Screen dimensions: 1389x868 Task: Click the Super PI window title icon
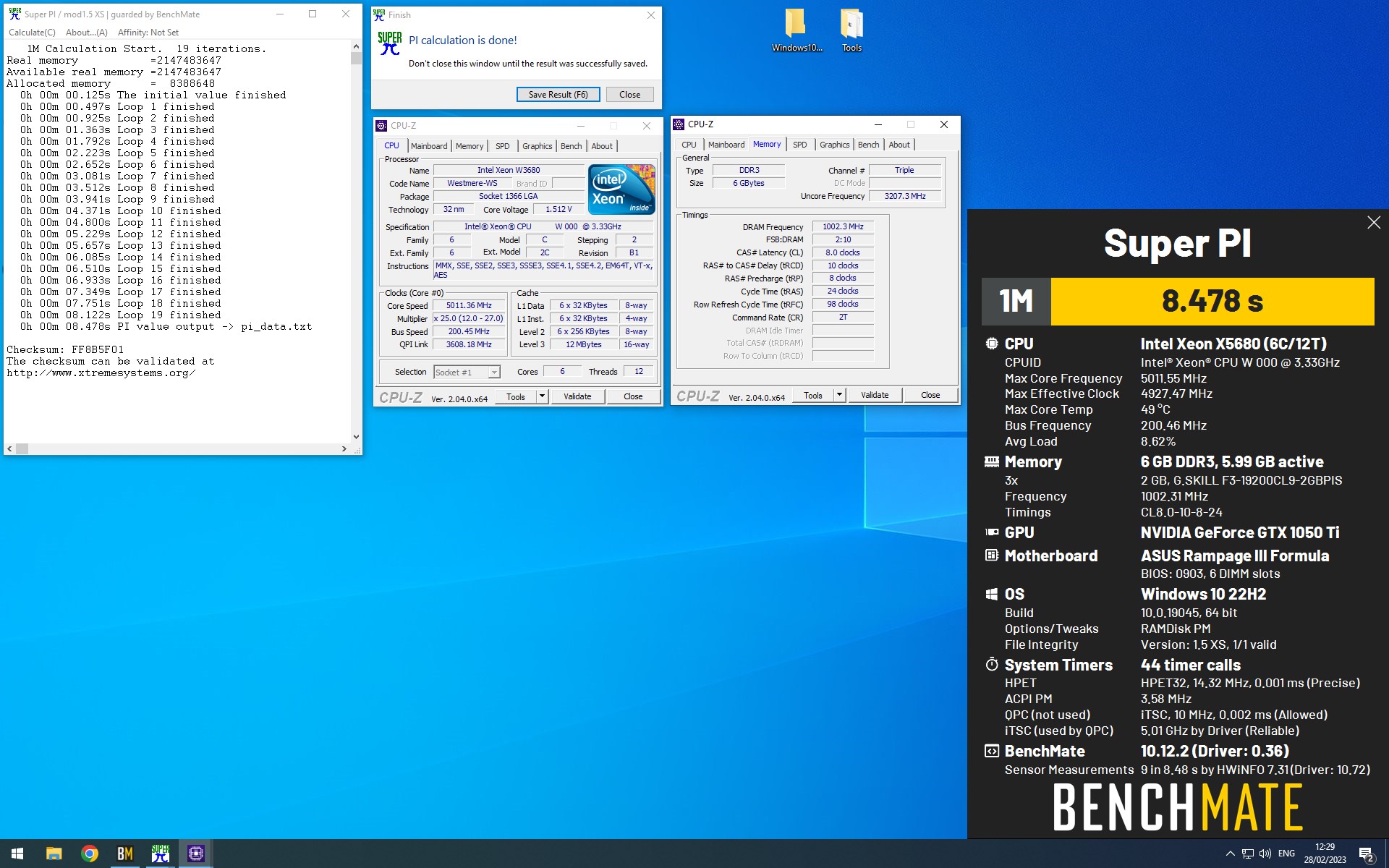tap(14, 14)
